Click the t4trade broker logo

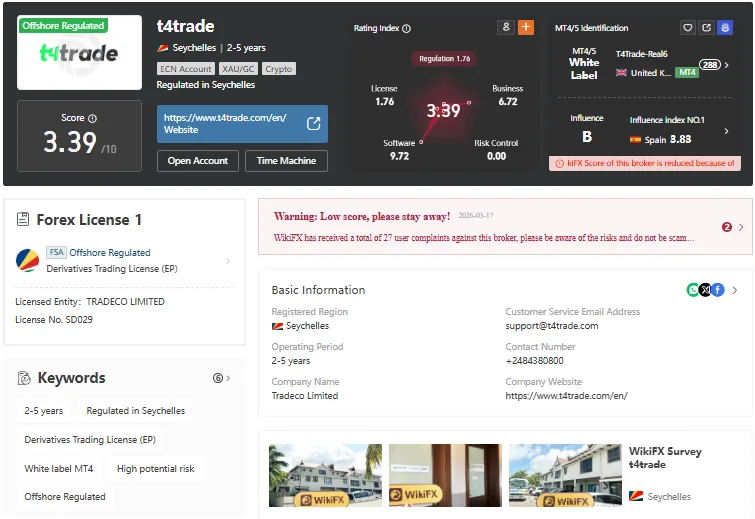pos(79,52)
